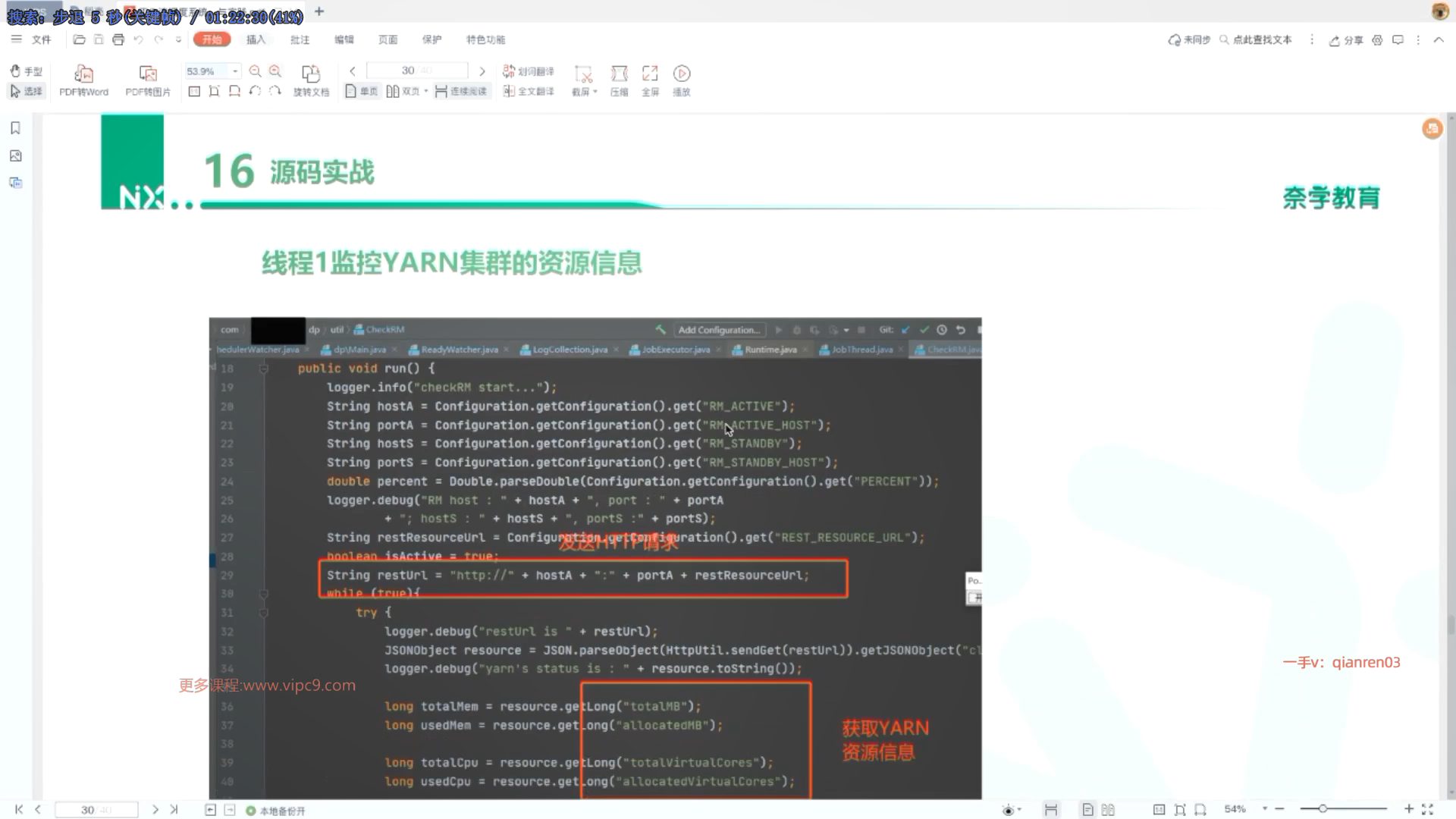Open the bookmark panel in the left sidebar
The height and width of the screenshot is (819, 1456).
click(x=15, y=128)
